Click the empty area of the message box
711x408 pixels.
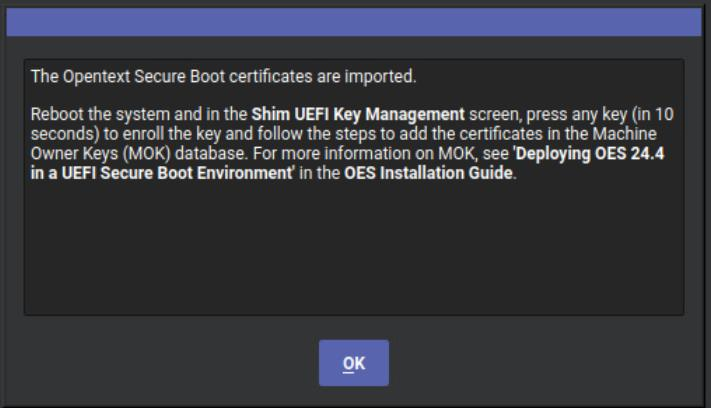[353, 250]
